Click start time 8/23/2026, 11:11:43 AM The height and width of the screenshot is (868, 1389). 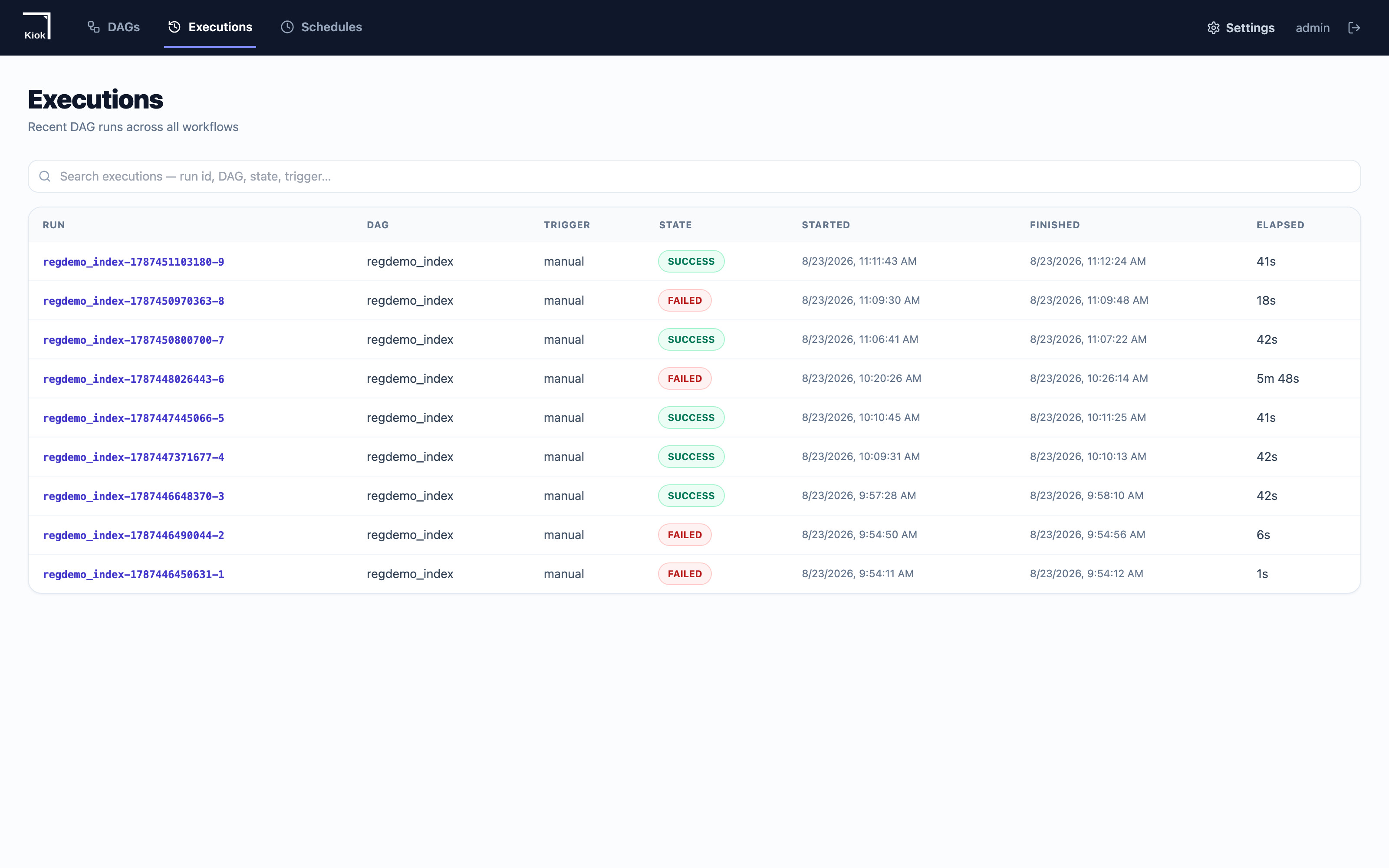859,261
